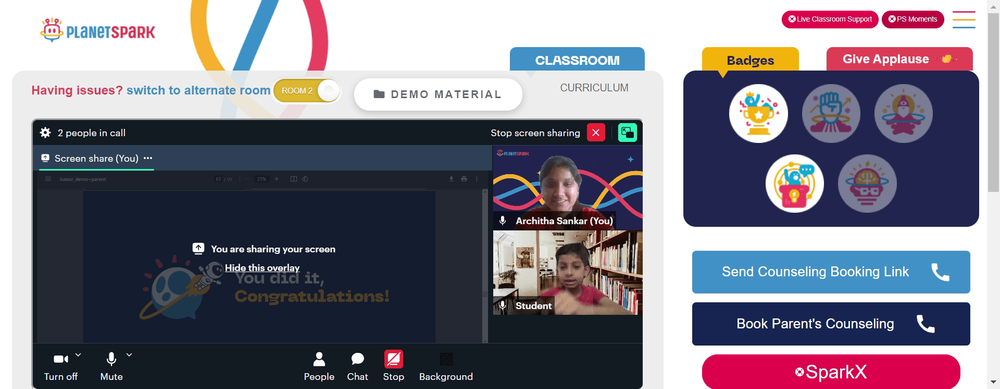Open call settings gear icon

[45, 133]
